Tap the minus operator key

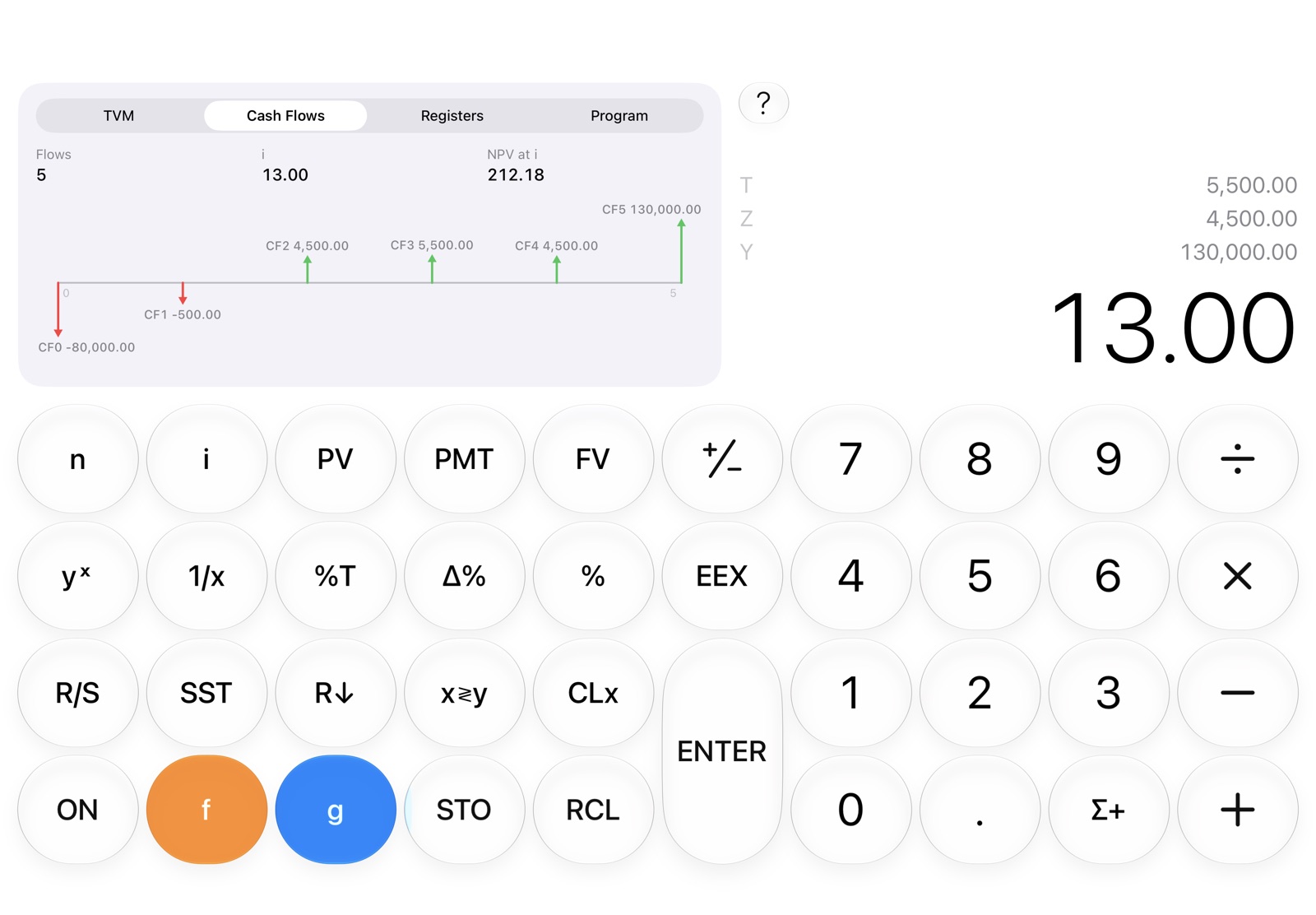(x=1237, y=693)
